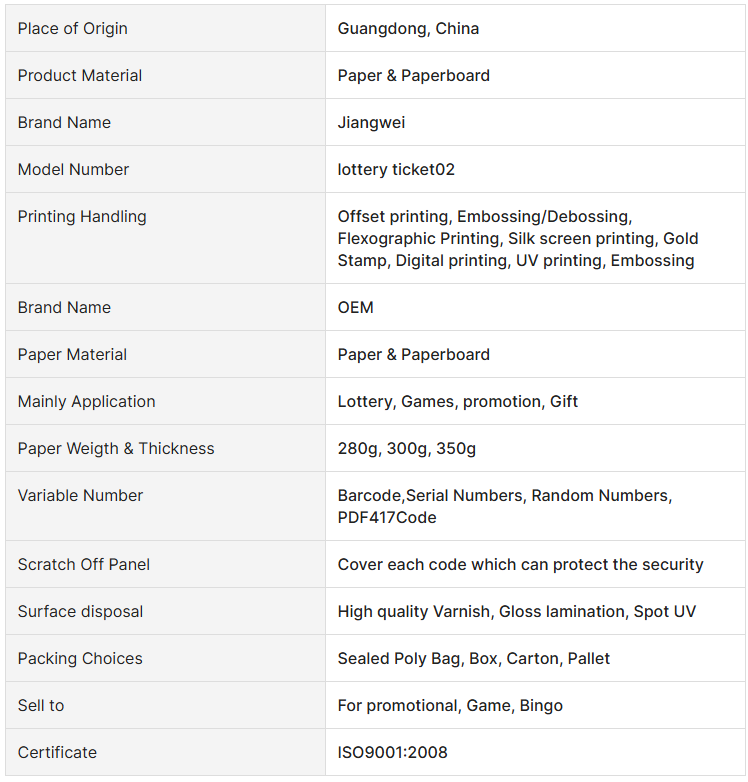Image resolution: width=748 pixels, height=782 pixels.
Task: Select the Product Material label
Action: pos(80,75)
